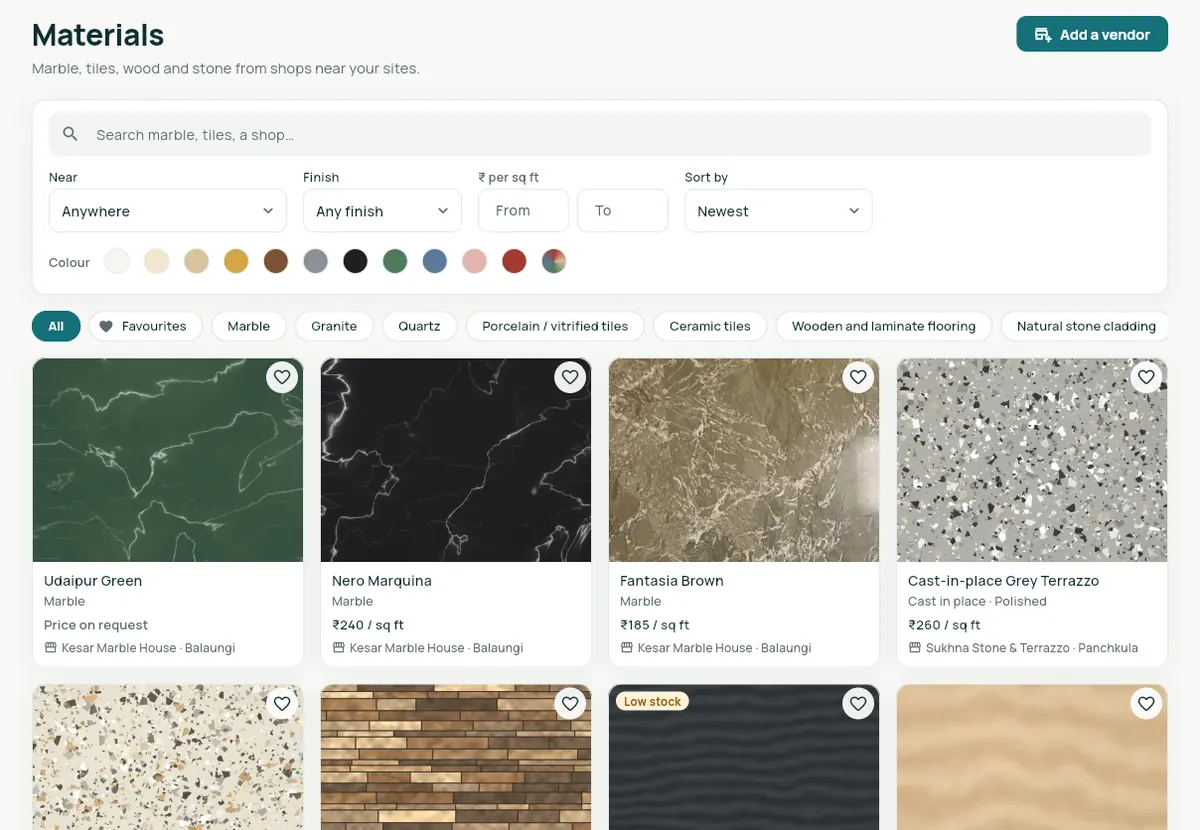Favourite the beige terrazzo card heart
Viewport: 1200px width, 830px height.
(282, 704)
